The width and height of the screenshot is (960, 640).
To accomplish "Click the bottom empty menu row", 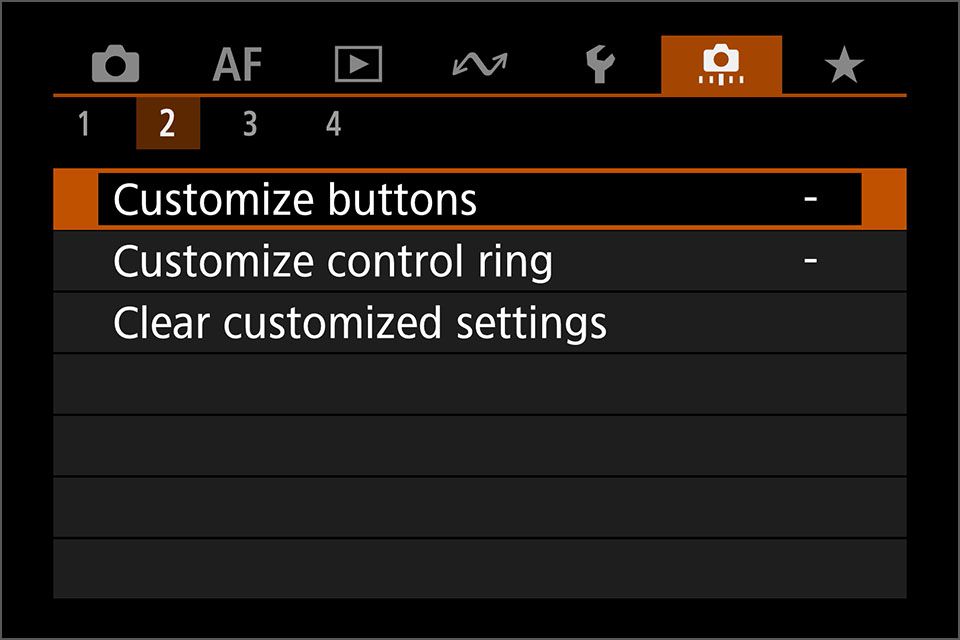I will (480, 569).
